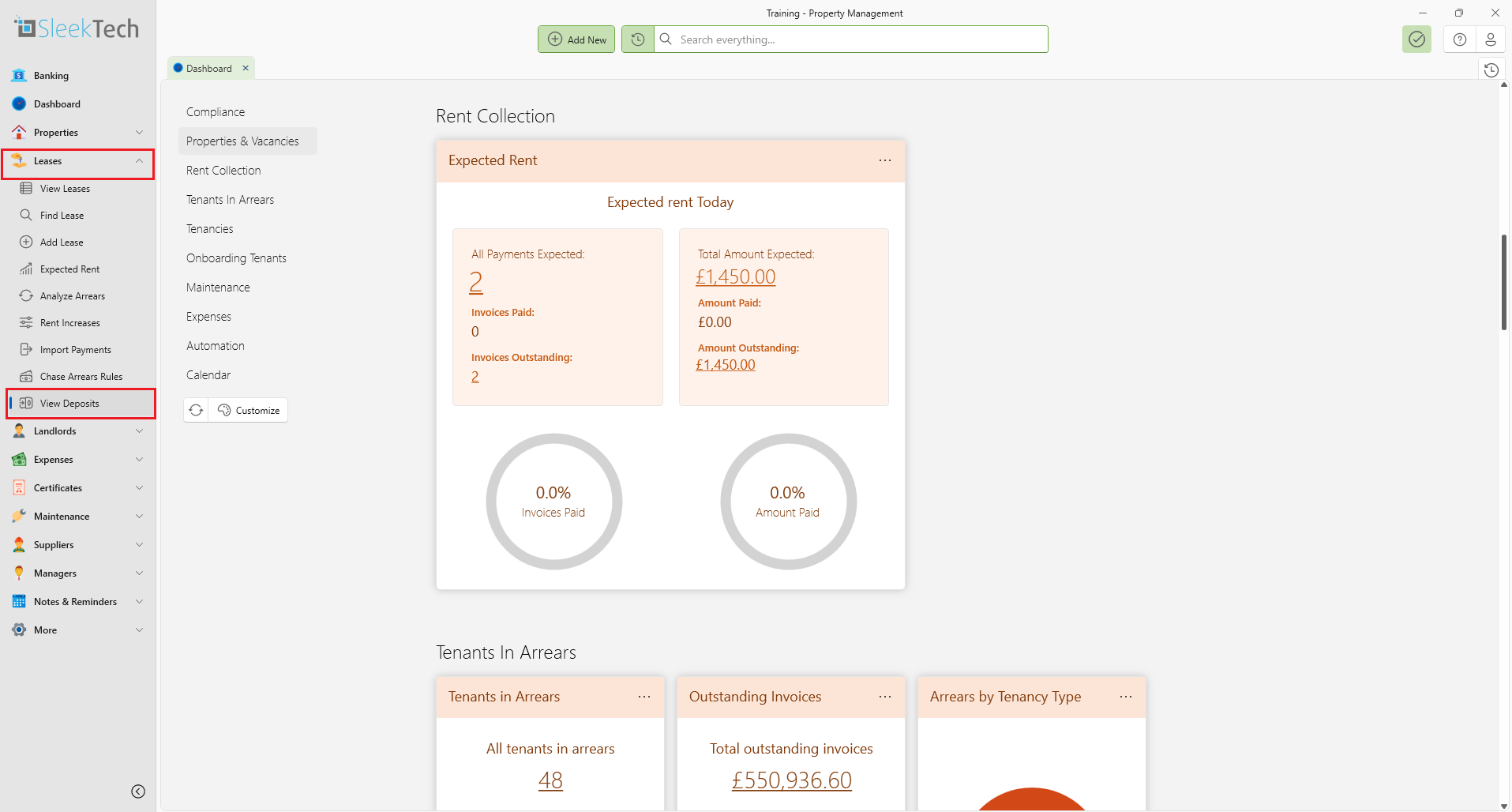The height and width of the screenshot is (812, 1512).
Task: Click the Dashboard globe icon in sidebar
Action: click(x=19, y=104)
